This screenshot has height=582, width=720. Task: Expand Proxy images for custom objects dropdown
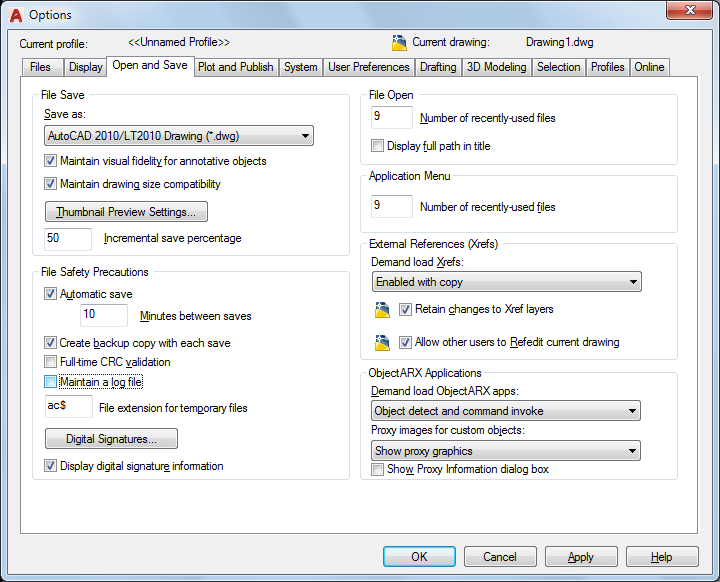click(506, 451)
